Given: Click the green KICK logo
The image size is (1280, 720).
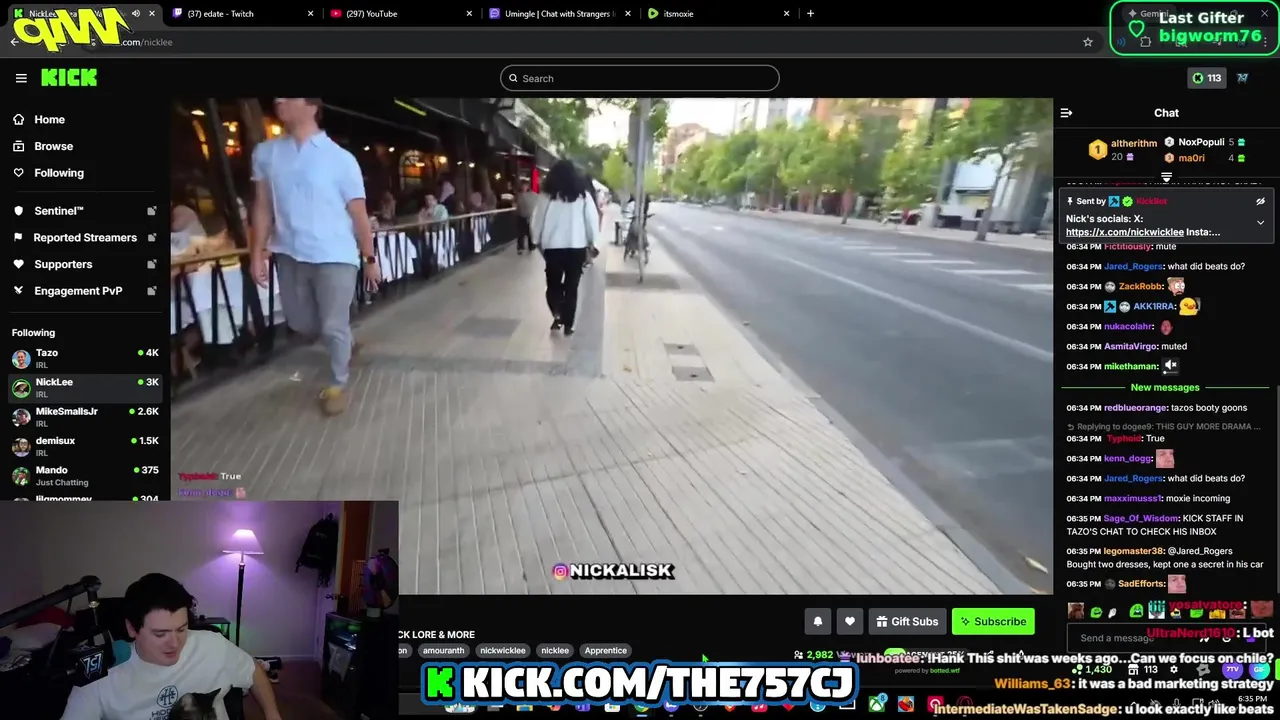Looking at the screenshot, I should click(x=69, y=78).
